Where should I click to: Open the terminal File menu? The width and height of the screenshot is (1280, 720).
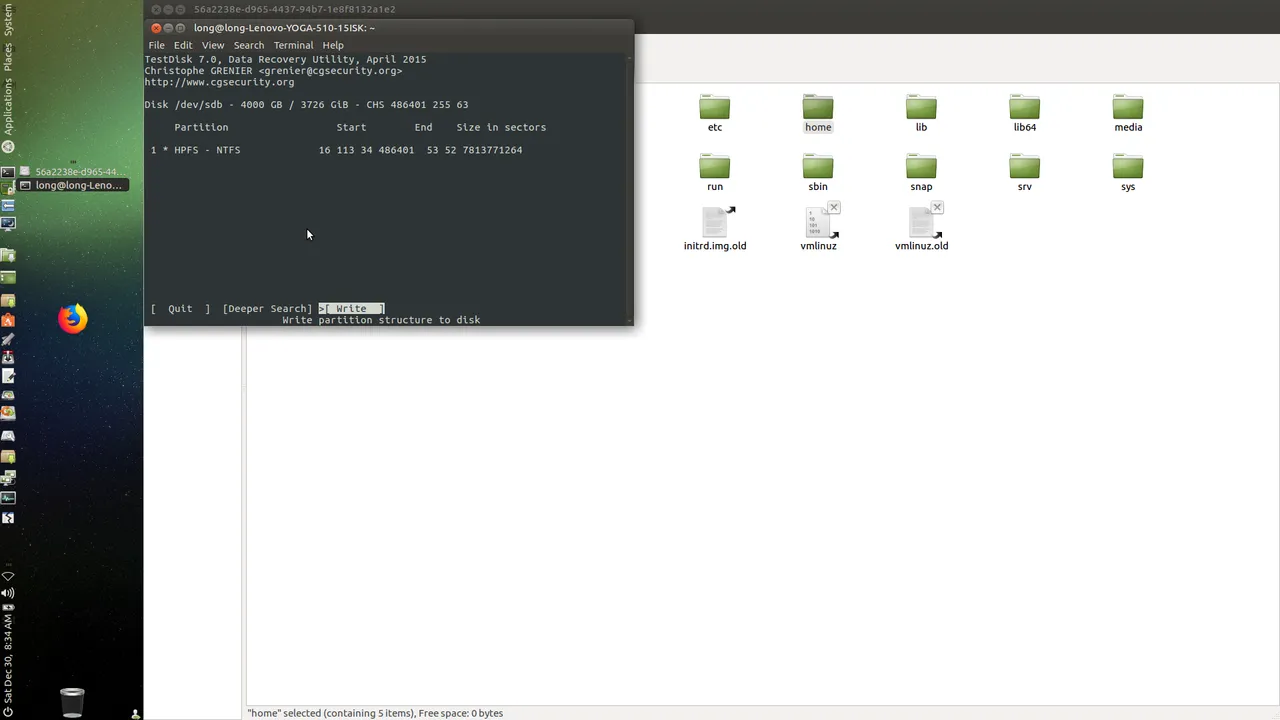156,45
